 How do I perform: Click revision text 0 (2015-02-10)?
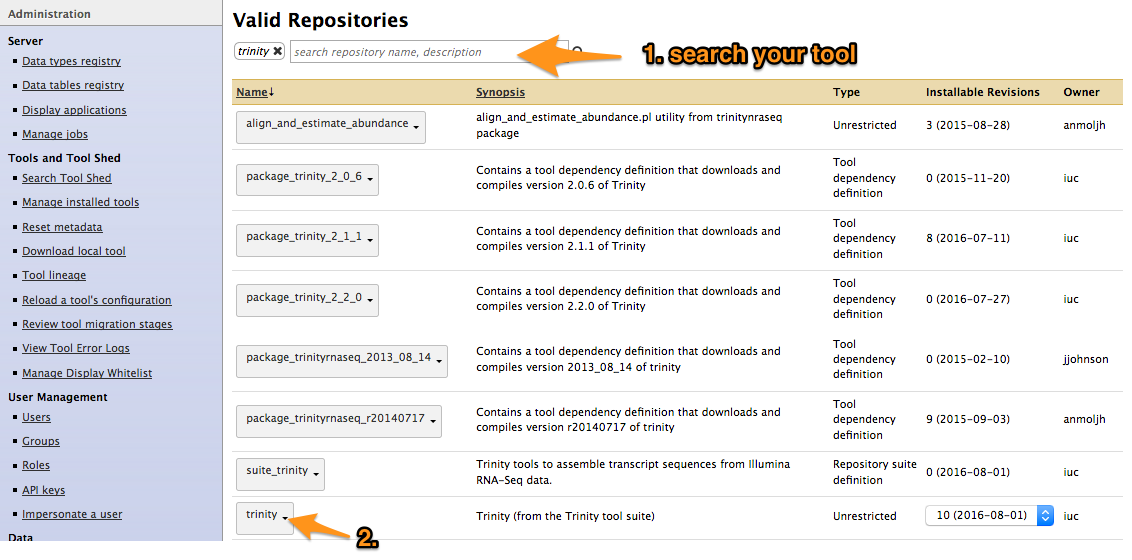click(x=967, y=359)
